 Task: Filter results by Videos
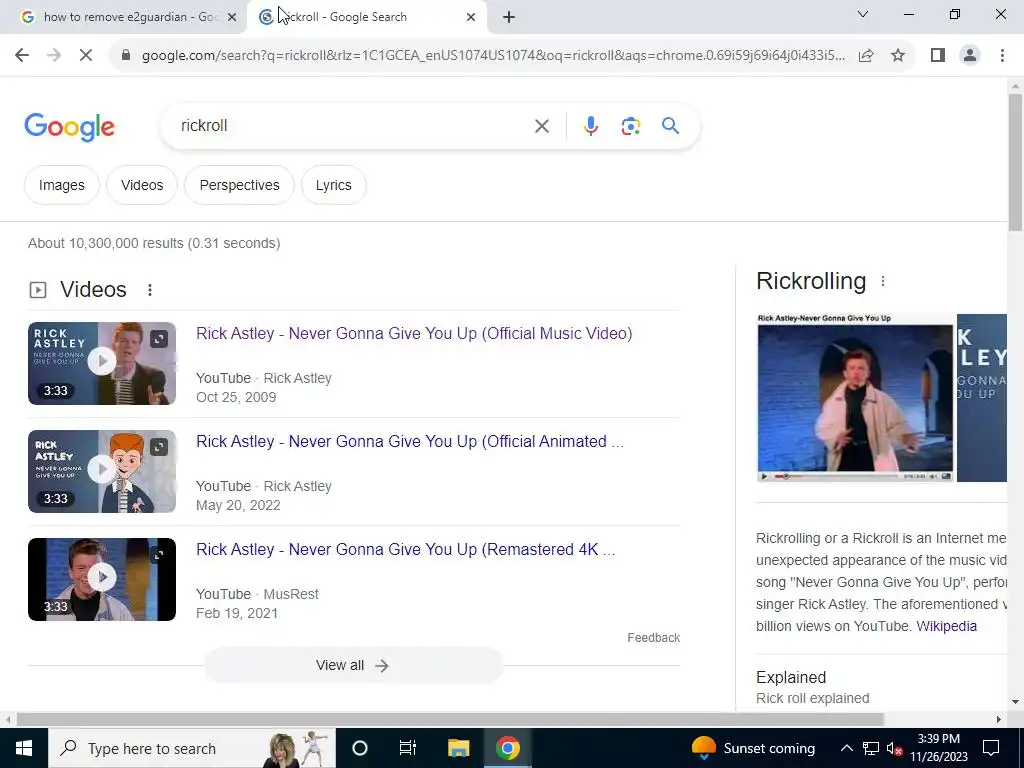pos(142,185)
